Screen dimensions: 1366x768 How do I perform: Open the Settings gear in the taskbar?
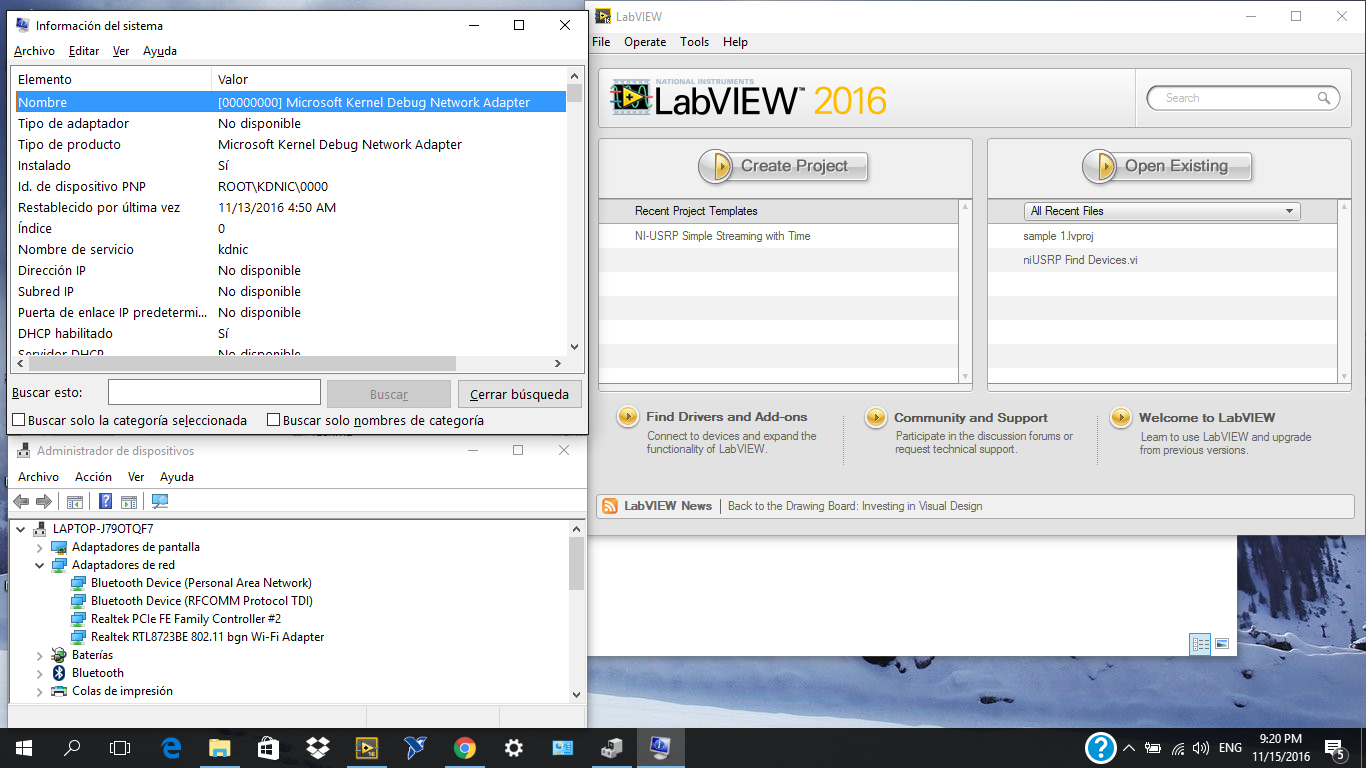coord(513,747)
